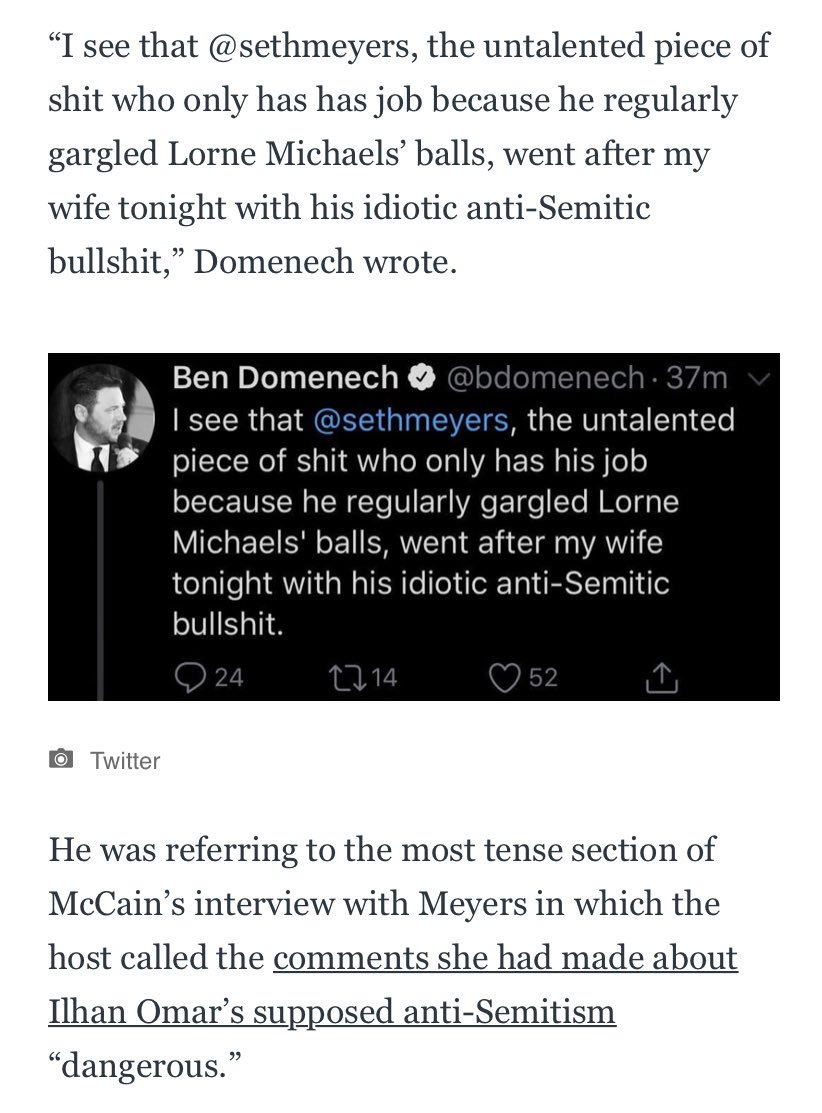822x1113 pixels.
Task: Click the thread line under the avatar
Action: pos(101,589)
